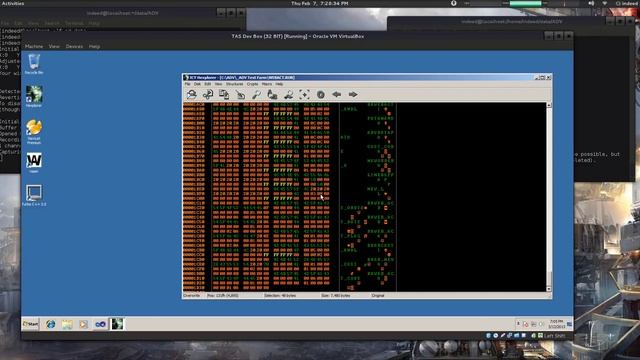
Task: Click the VirtualBox TAS Dev Box title bar
Action: [x=298, y=36]
